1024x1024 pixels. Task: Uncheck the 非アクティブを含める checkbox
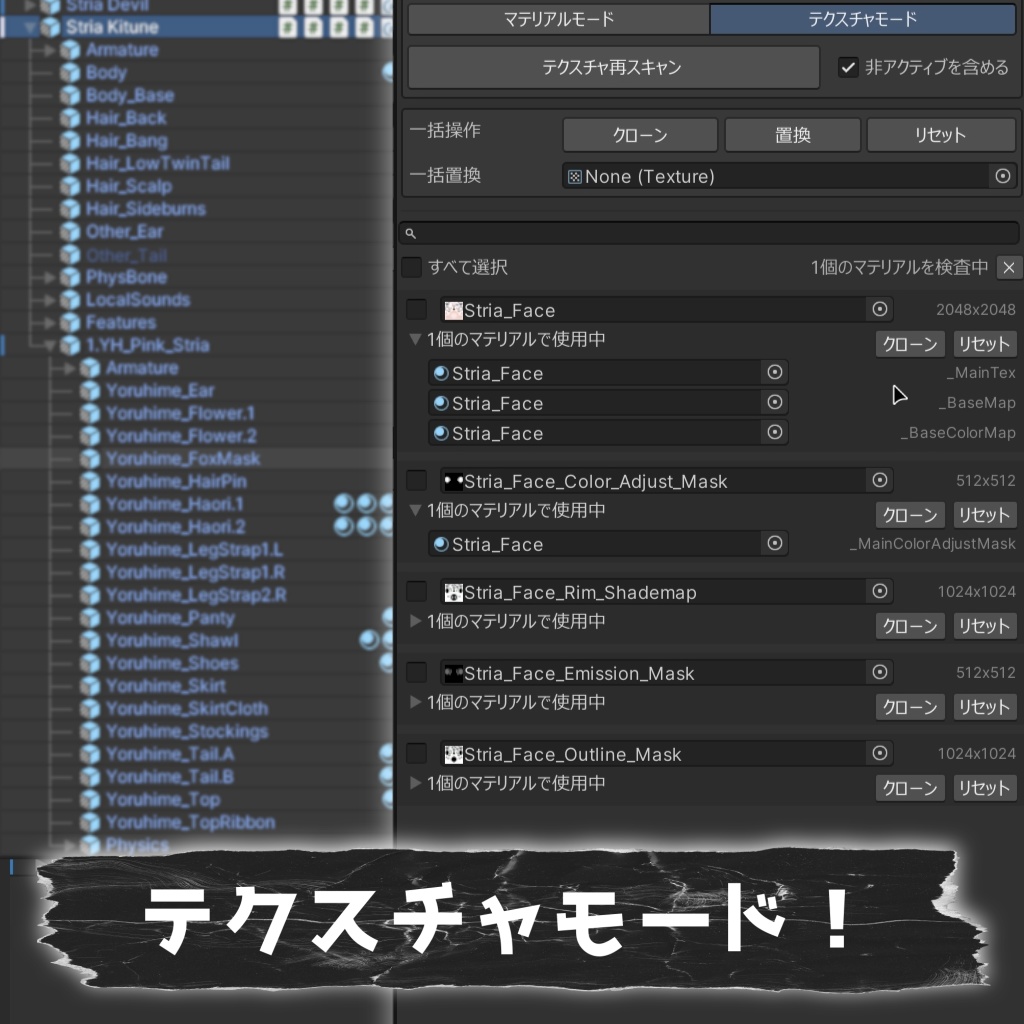[849, 68]
